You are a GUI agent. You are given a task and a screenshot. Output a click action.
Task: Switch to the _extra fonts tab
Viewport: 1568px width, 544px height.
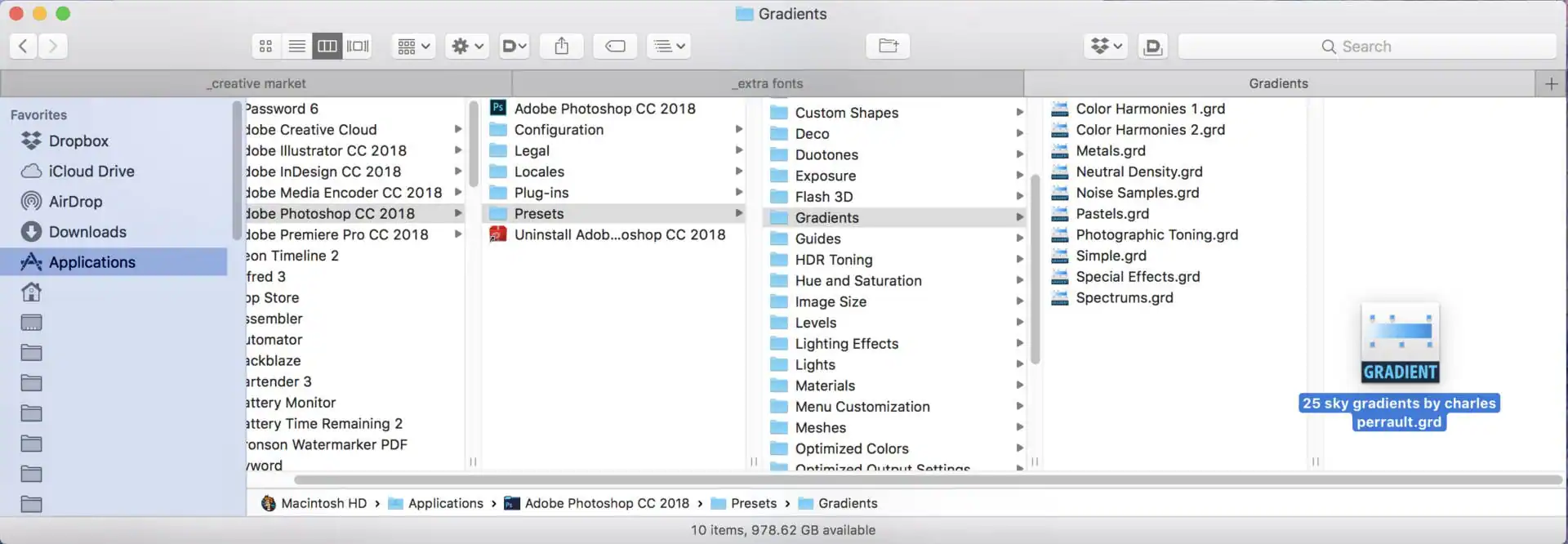click(x=768, y=83)
